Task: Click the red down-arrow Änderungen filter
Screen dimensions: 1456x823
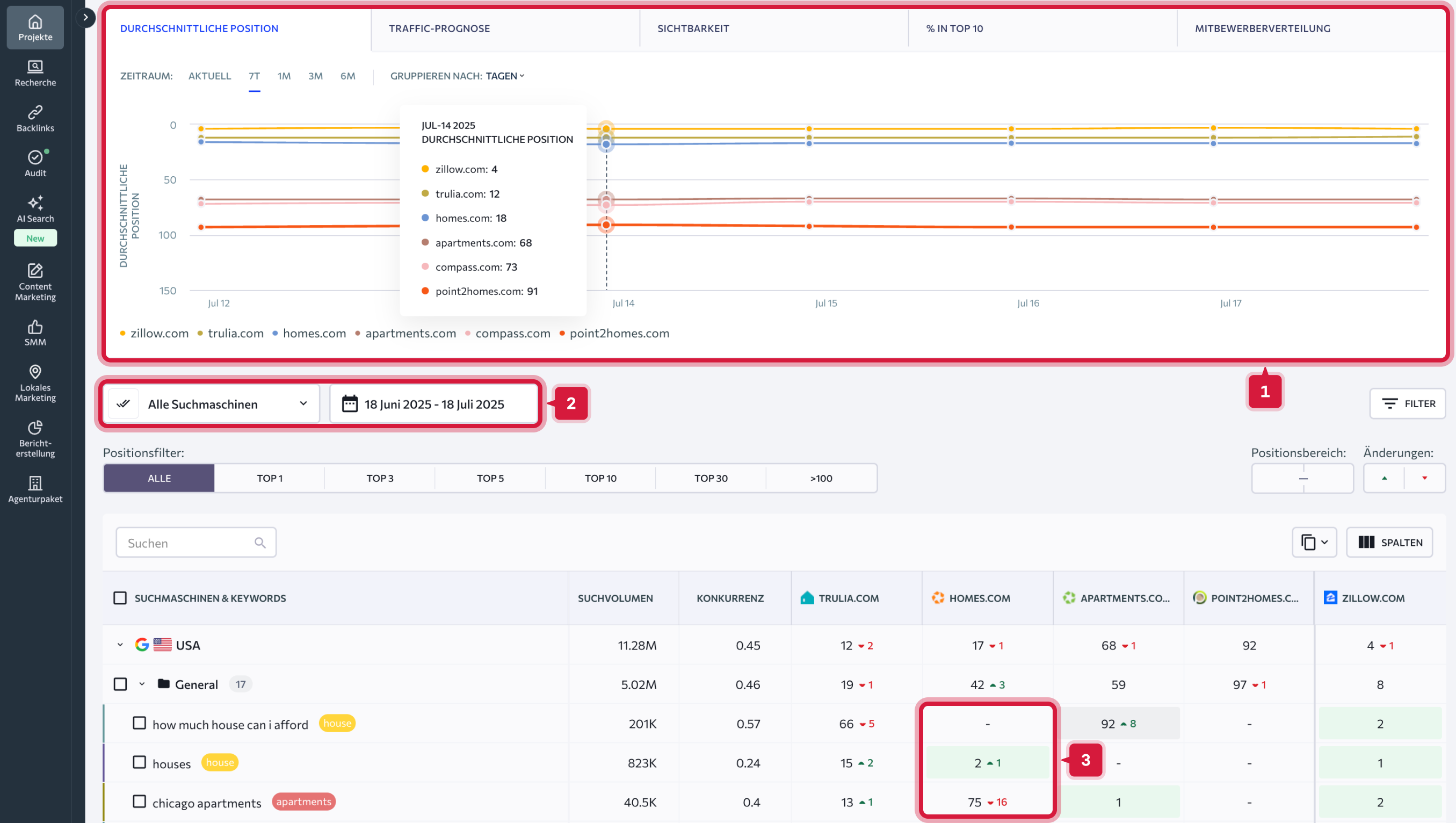Action: point(1425,478)
